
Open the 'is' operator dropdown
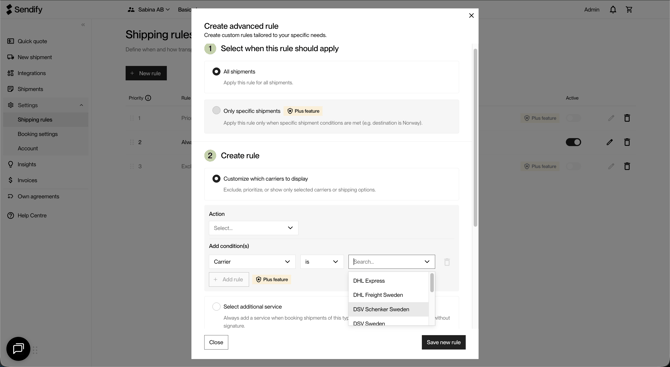(322, 261)
